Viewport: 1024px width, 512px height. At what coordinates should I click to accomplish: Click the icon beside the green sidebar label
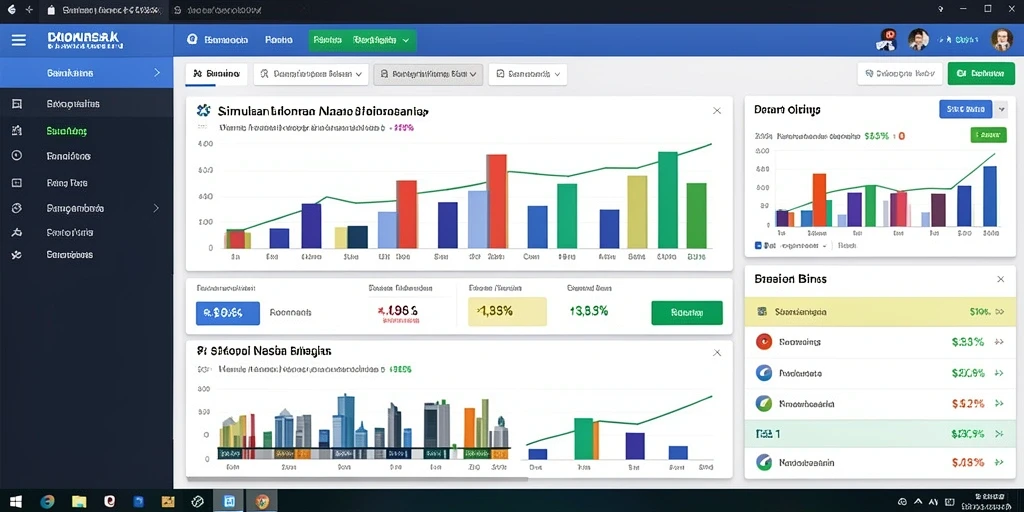(17, 131)
